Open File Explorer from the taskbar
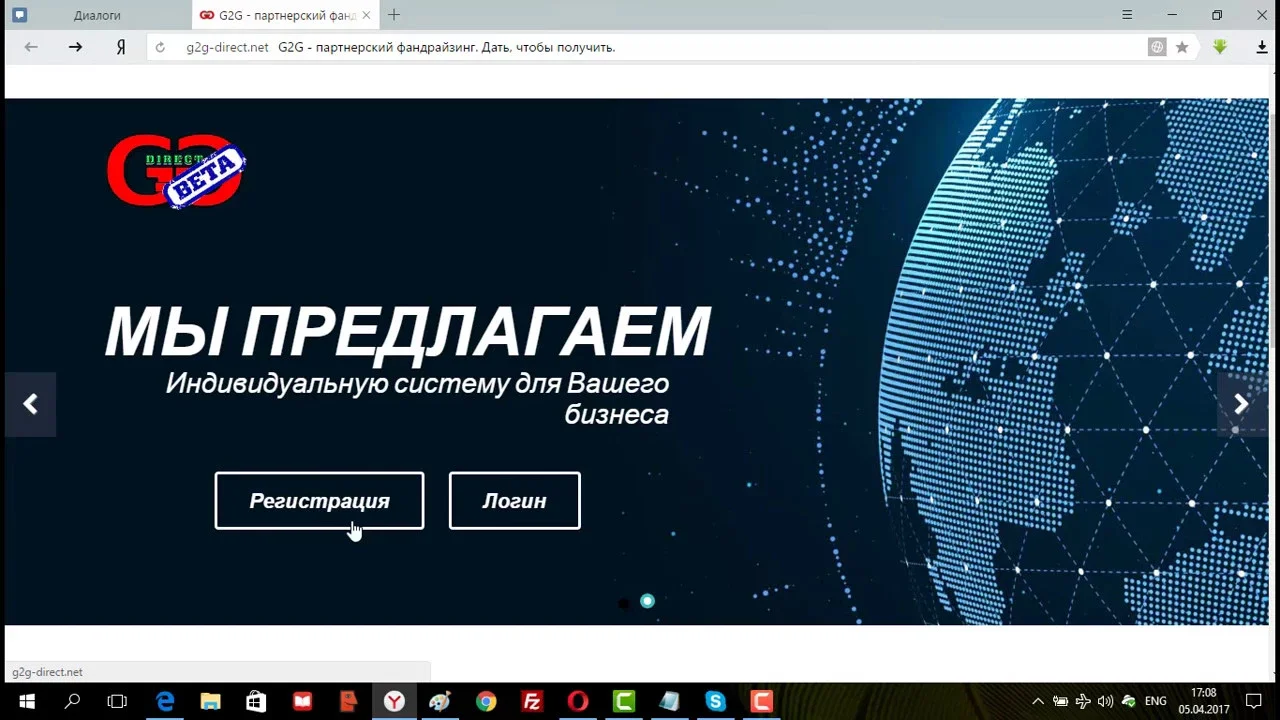 point(210,701)
